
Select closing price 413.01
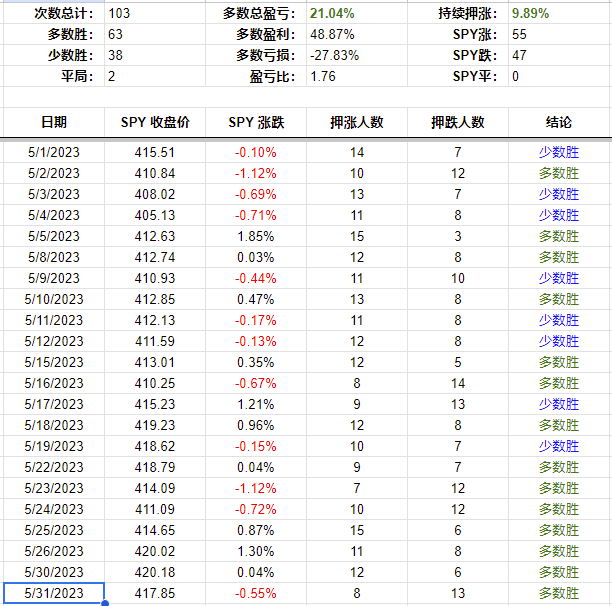(155, 363)
